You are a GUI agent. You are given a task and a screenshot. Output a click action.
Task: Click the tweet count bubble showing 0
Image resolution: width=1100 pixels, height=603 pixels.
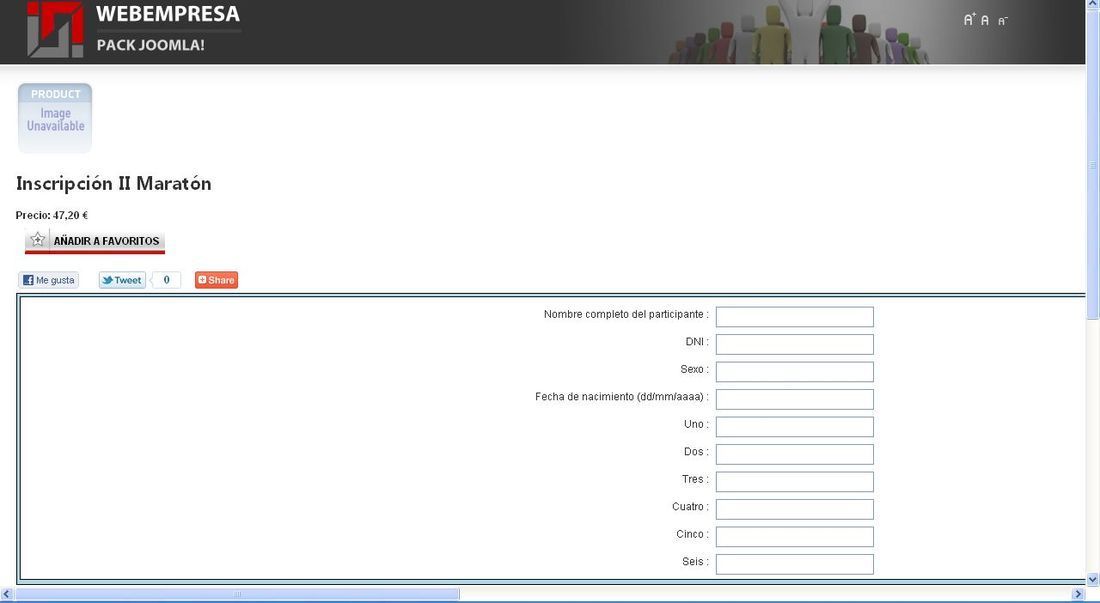click(166, 280)
